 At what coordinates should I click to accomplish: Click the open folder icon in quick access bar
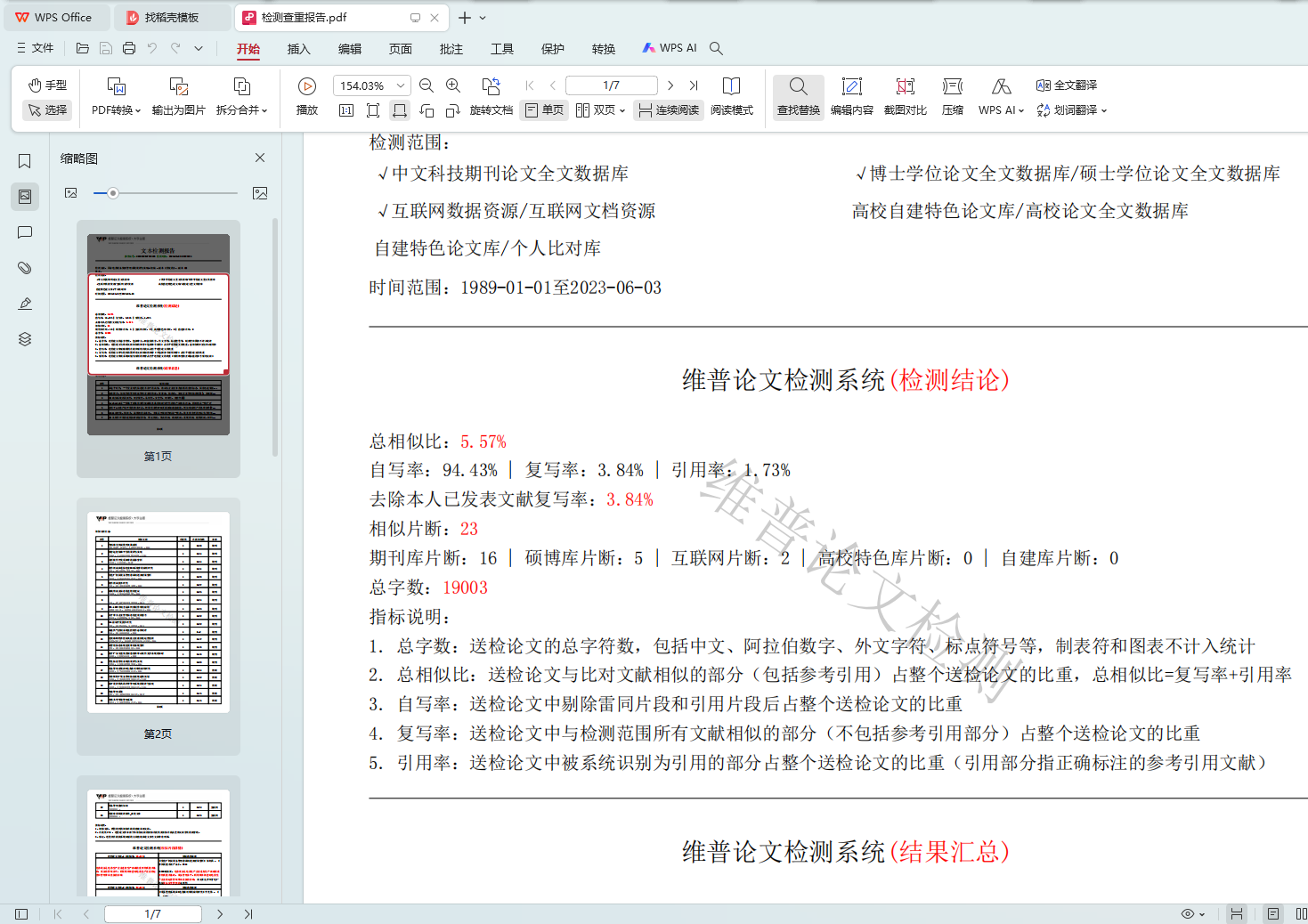click(83, 48)
